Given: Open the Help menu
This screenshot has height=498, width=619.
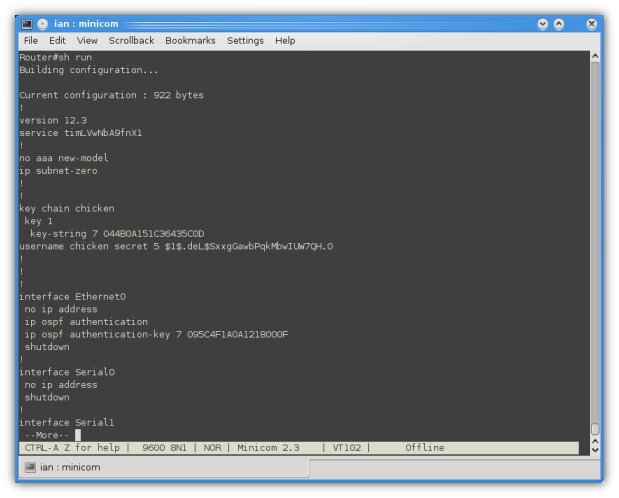Looking at the screenshot, I should tap(285, 41).
